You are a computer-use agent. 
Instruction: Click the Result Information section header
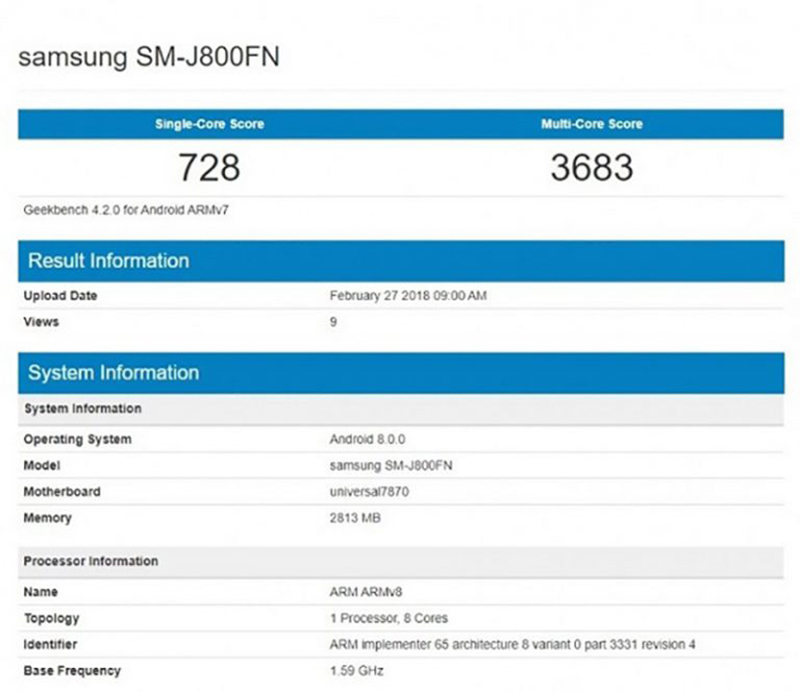pos(110,261)
